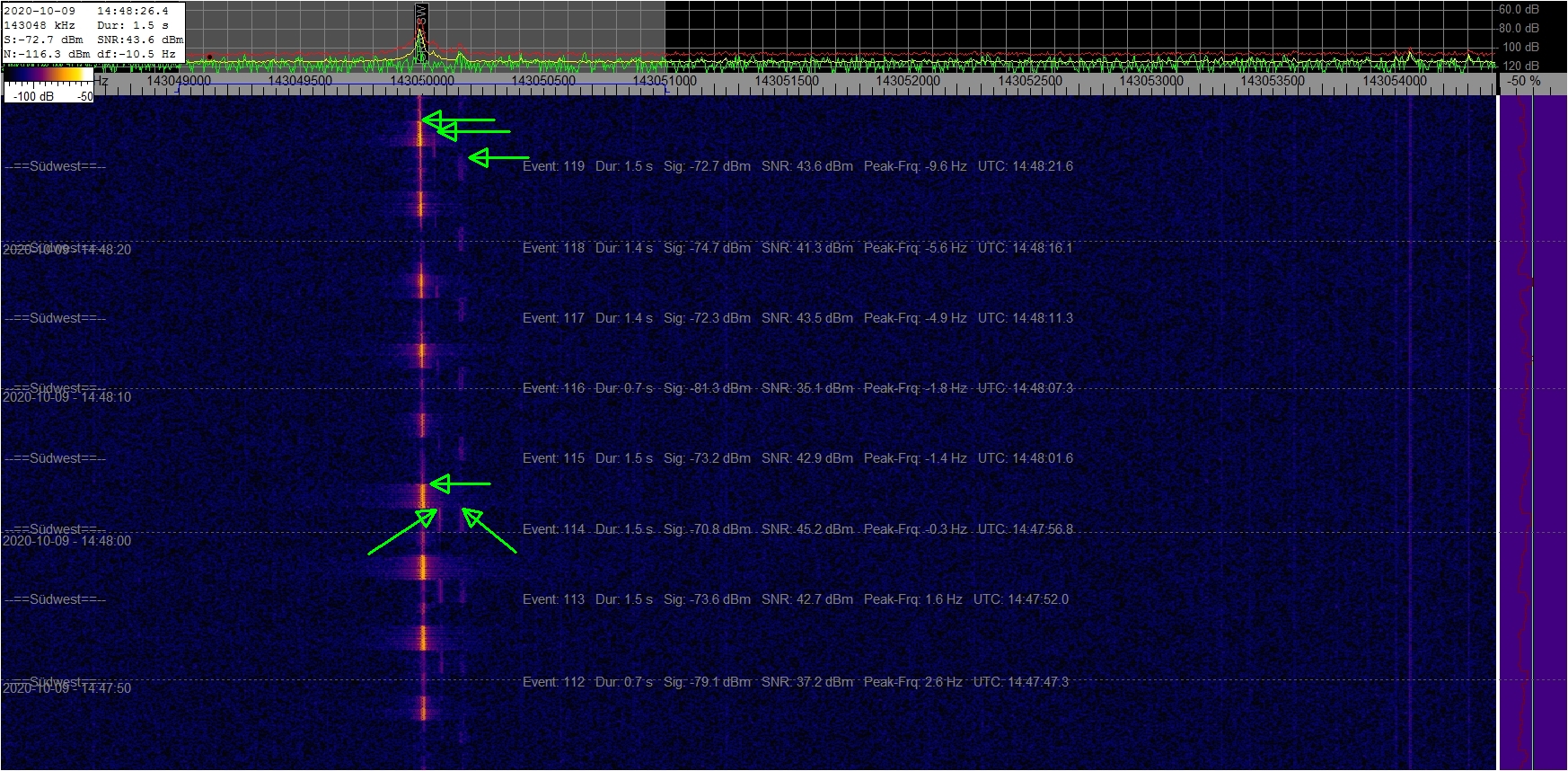This screenshot has height=771, width=1568.
Task: Click 'Peak-Frq: 1.6 Hz' on the Event 113 row
Action: pyautogui.click(x=912, y=599)
